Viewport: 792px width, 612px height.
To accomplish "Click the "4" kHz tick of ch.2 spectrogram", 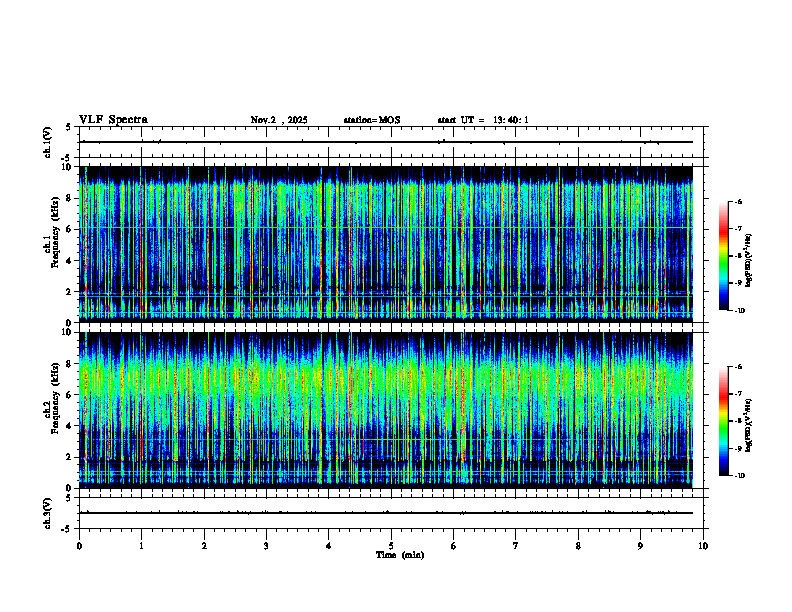I will (x=70, y=426).
